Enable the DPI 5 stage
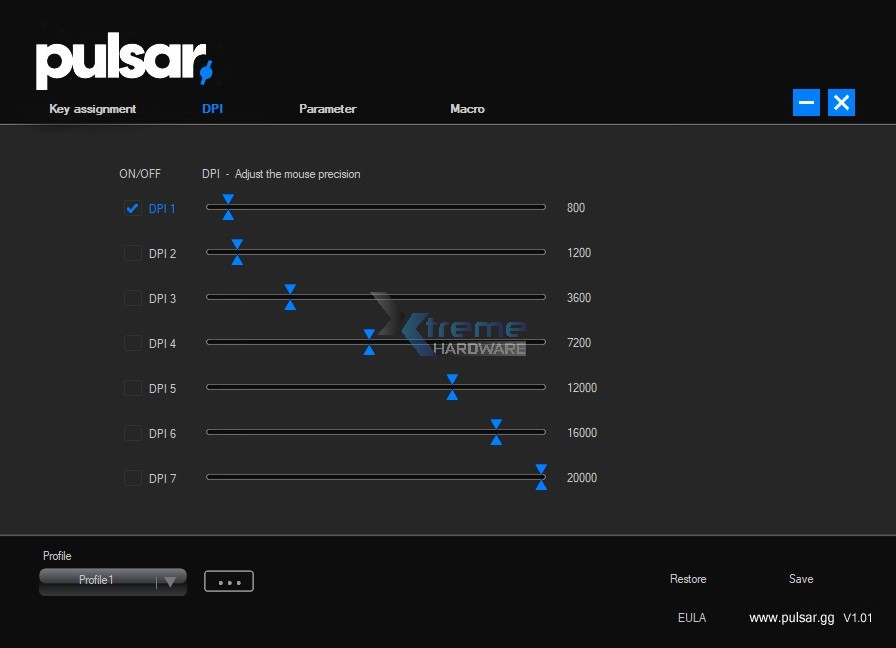This screenshot has height=648, width=896. coord(132,388)
